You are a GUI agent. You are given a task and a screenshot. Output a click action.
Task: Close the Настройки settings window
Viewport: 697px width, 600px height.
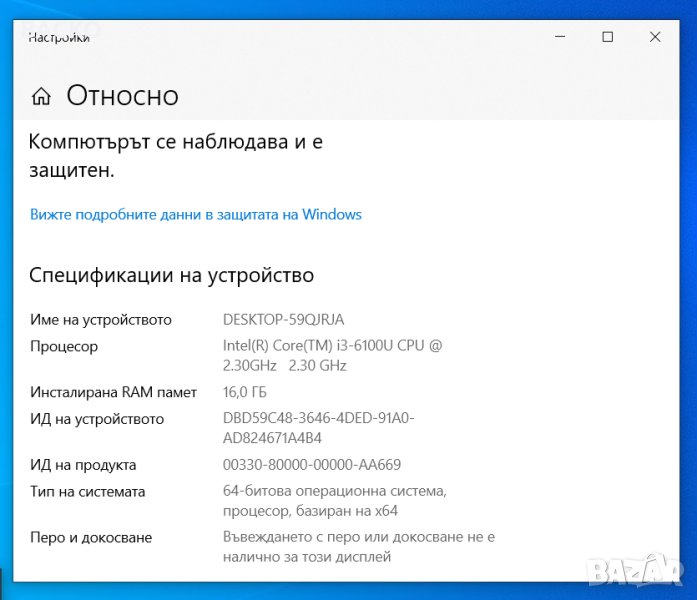655,37
